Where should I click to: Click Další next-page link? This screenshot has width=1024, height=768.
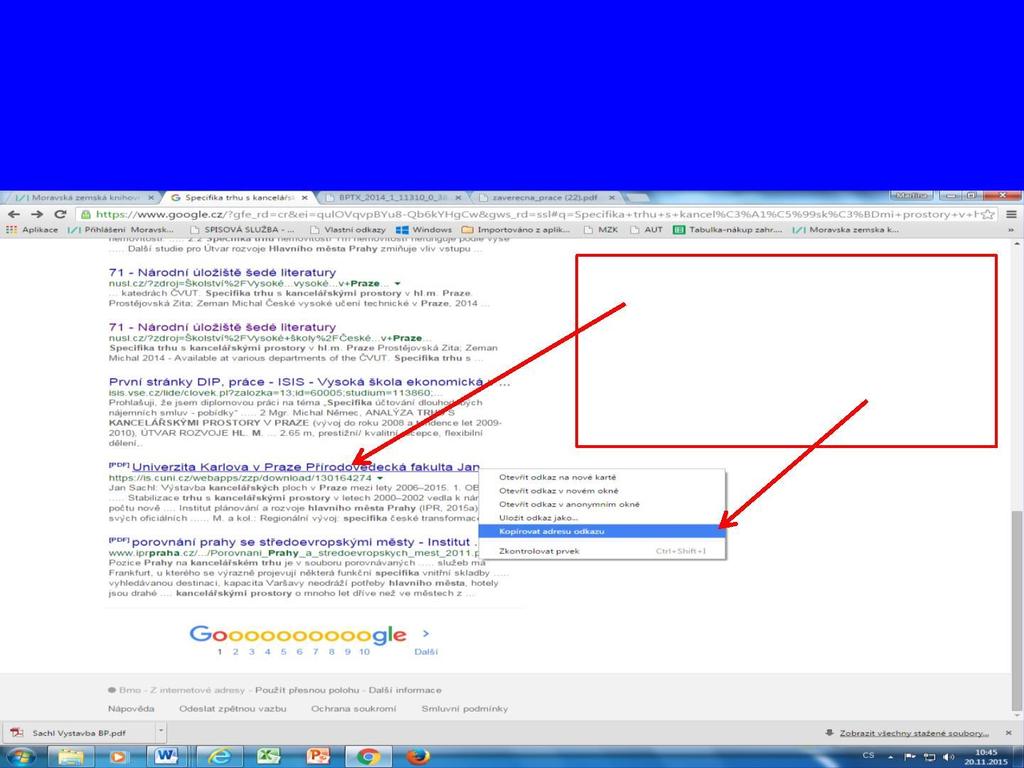(x=426, y=652)
